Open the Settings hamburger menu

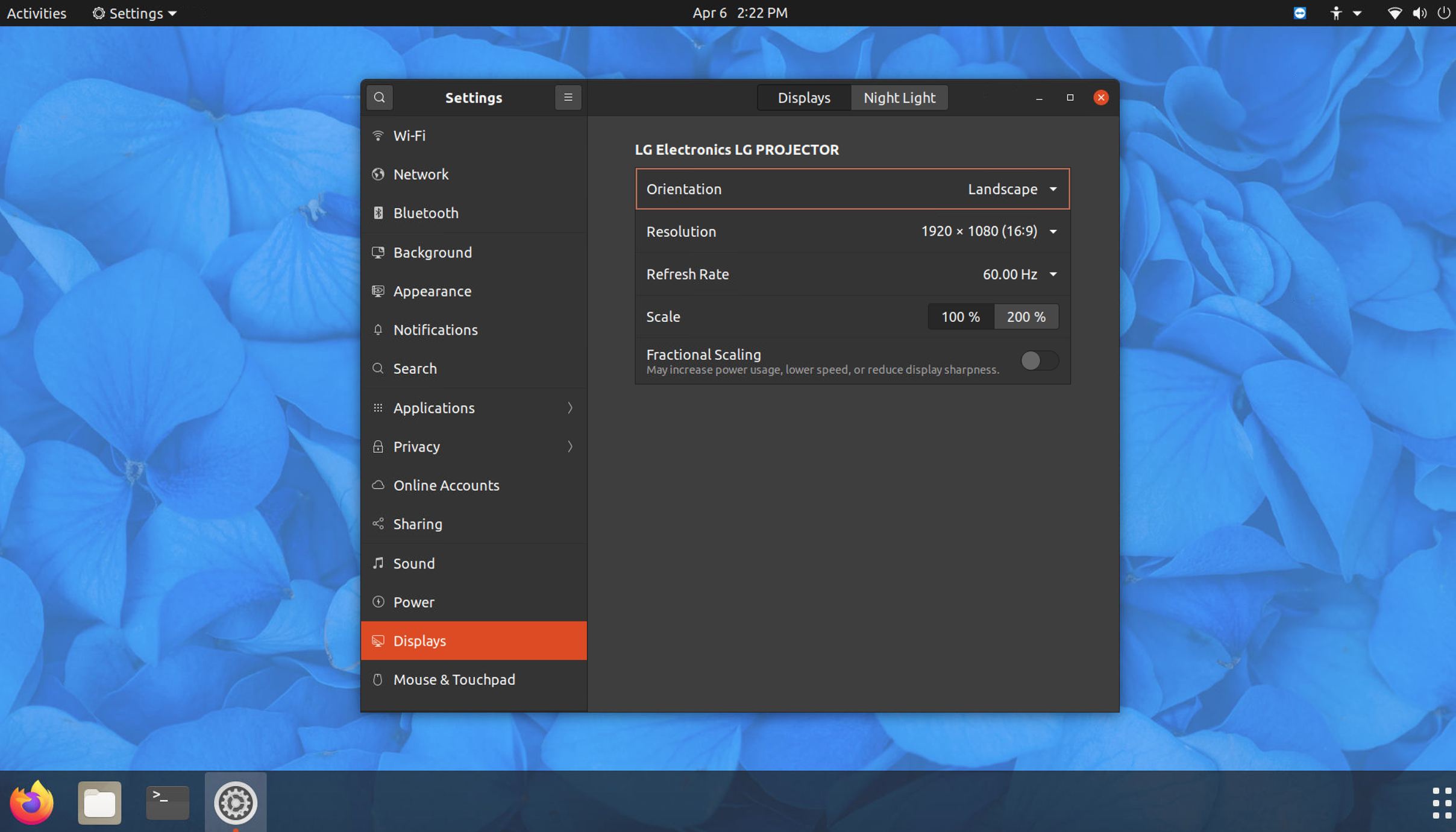[x=568, y=98]
